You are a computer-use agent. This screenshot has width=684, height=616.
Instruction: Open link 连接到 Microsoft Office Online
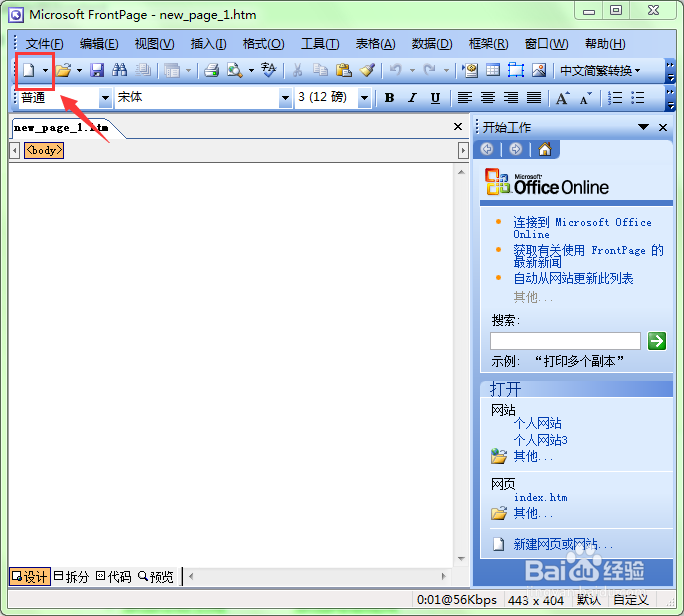click(x=582, y=228)
